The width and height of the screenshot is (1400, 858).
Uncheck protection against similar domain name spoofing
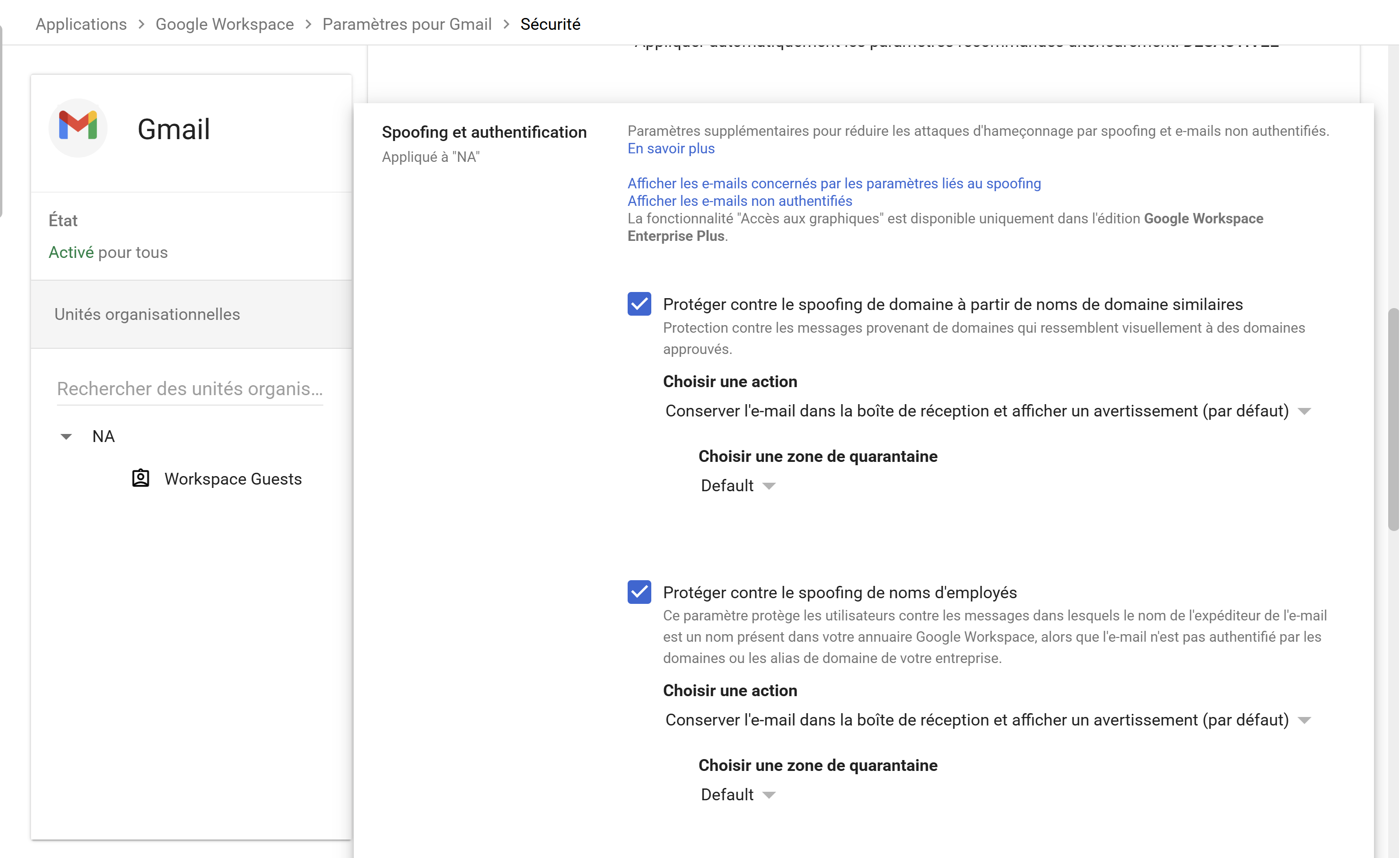(x=639, y=304)
